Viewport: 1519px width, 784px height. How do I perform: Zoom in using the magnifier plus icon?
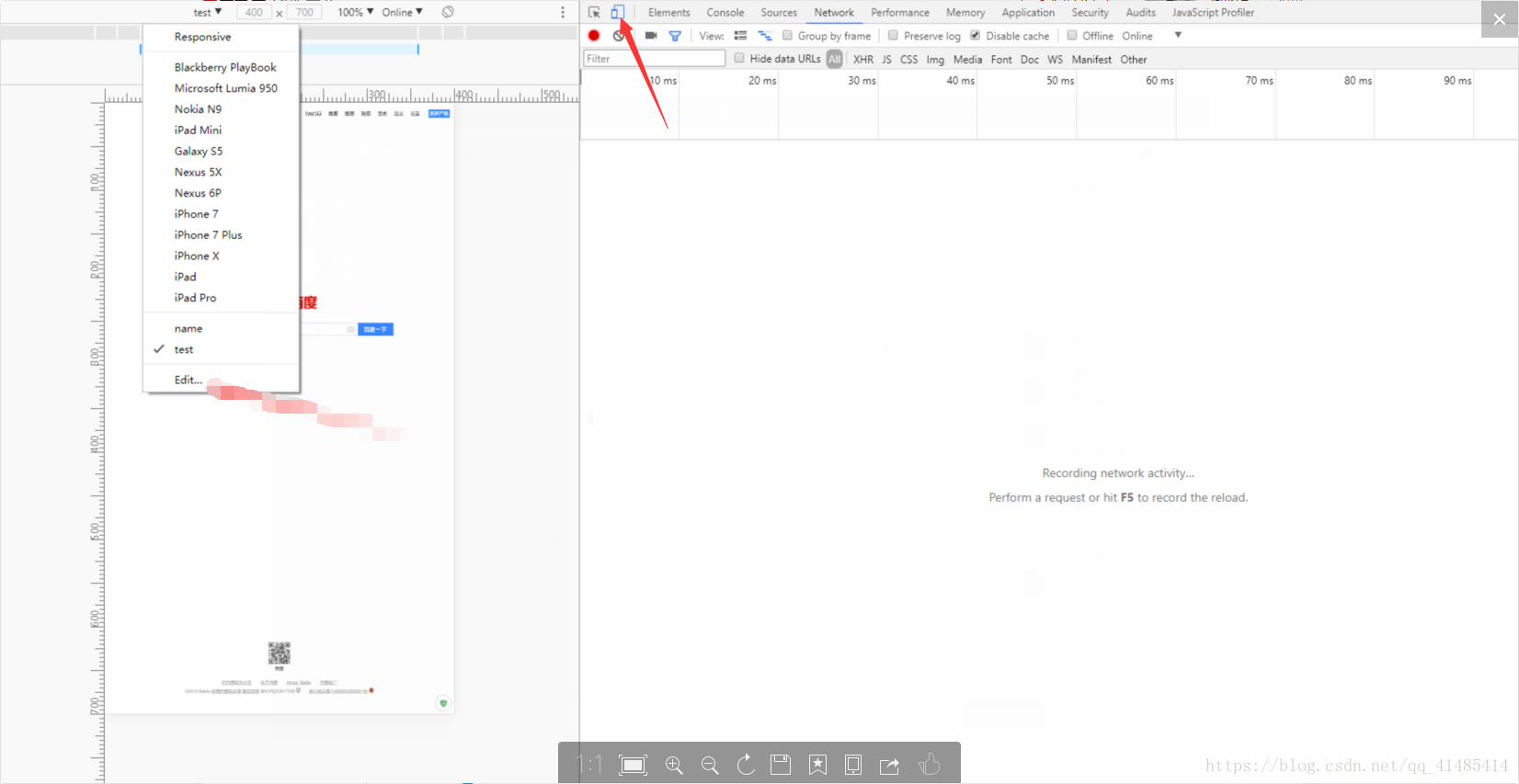(x=674, y=765)
